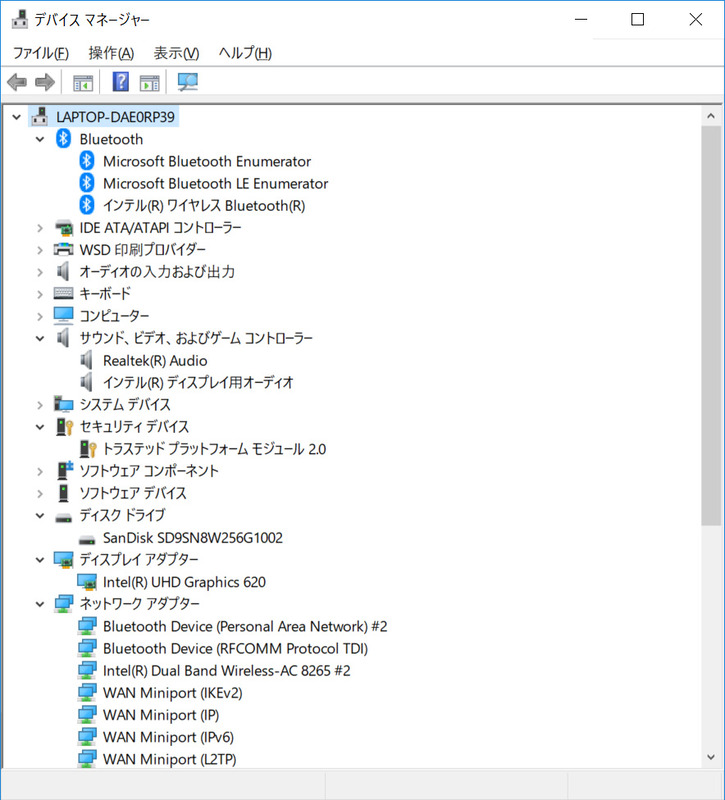Screen dimensions: 725x800
Task: Select WAN Miniport (IPv6) entry
Action: coord(168,737)
